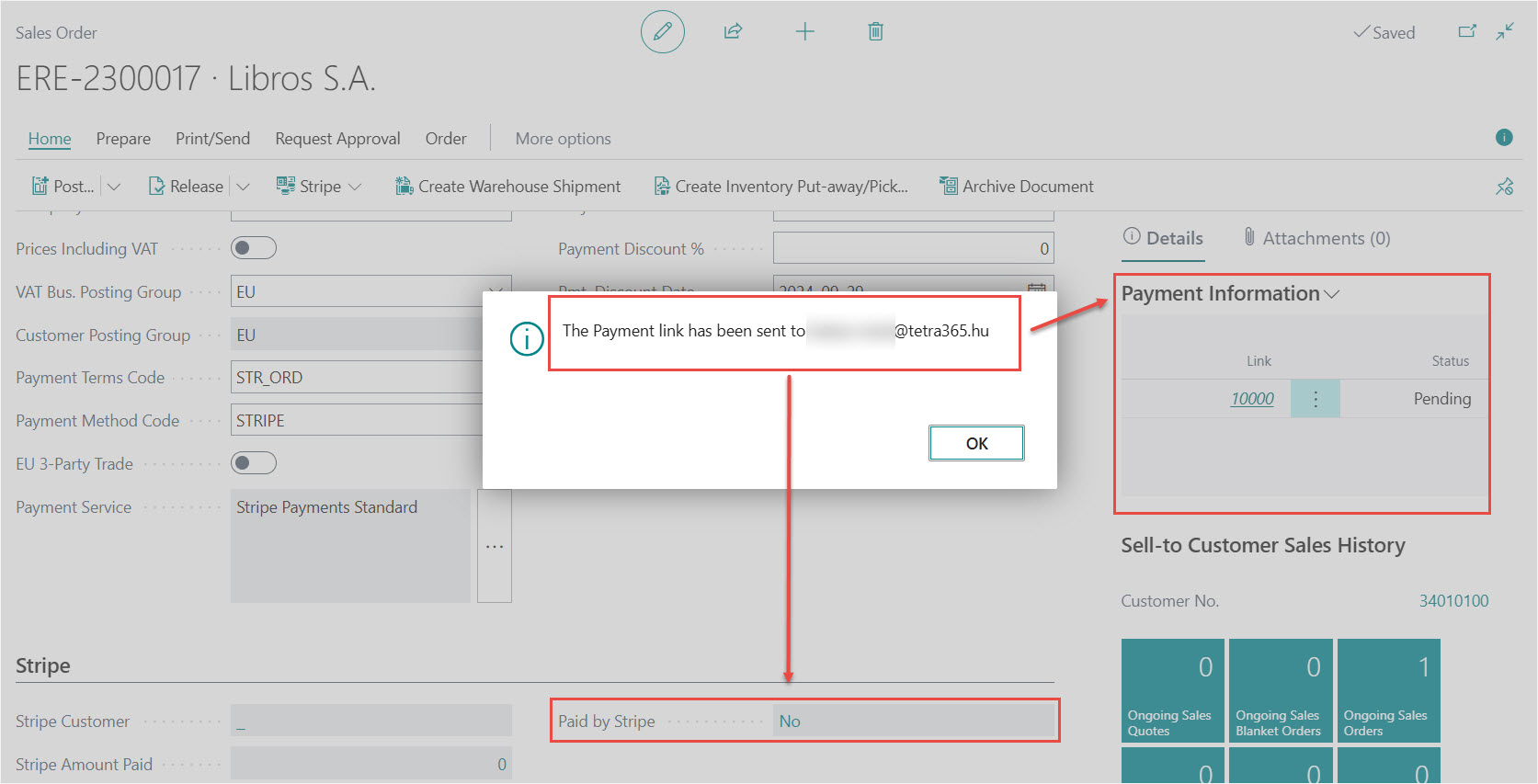The width and height of the screenshot is (1538, 784).
Task: Switch to the Prepare tab
Action: 123,139
